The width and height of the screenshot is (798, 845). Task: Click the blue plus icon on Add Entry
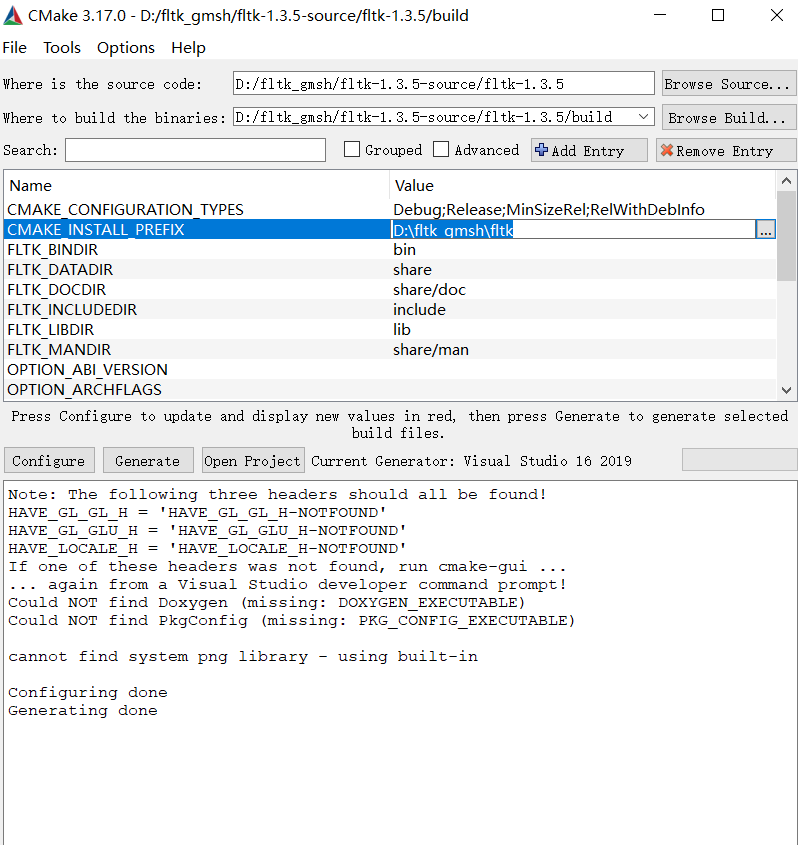542,150
